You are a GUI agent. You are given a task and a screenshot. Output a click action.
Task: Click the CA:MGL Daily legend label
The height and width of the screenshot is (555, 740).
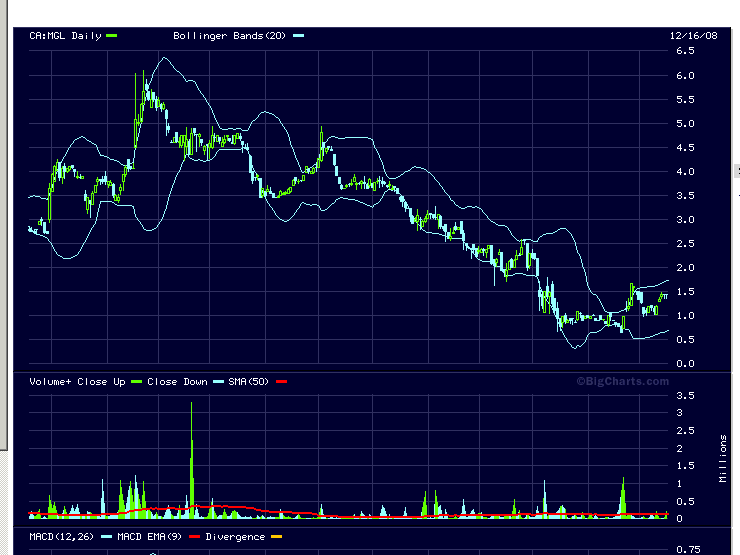click(x=65, y=36)
